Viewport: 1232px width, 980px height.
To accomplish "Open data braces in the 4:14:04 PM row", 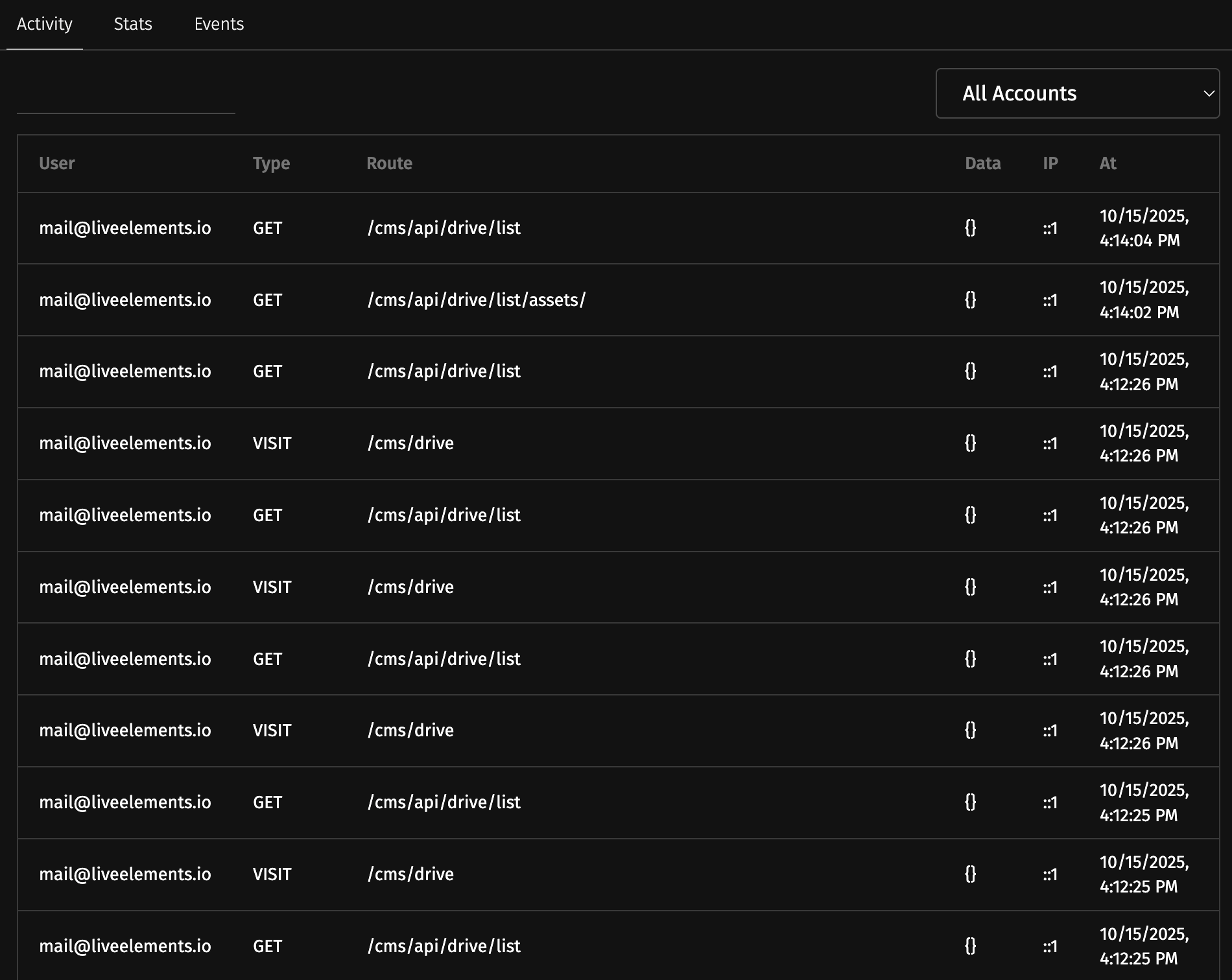I will (x=970, y=227).
